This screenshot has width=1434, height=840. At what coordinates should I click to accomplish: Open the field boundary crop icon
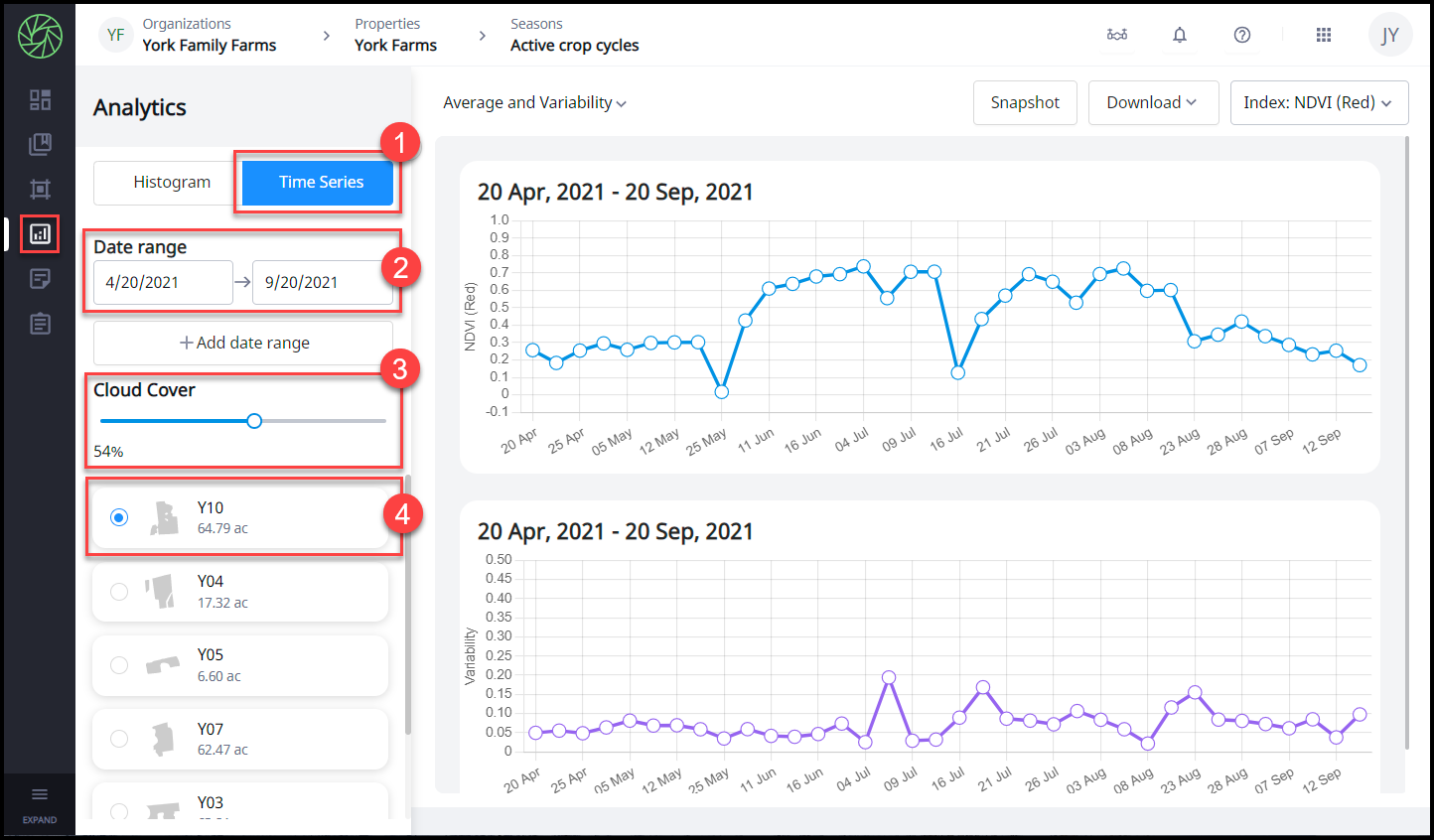[40, 189]
